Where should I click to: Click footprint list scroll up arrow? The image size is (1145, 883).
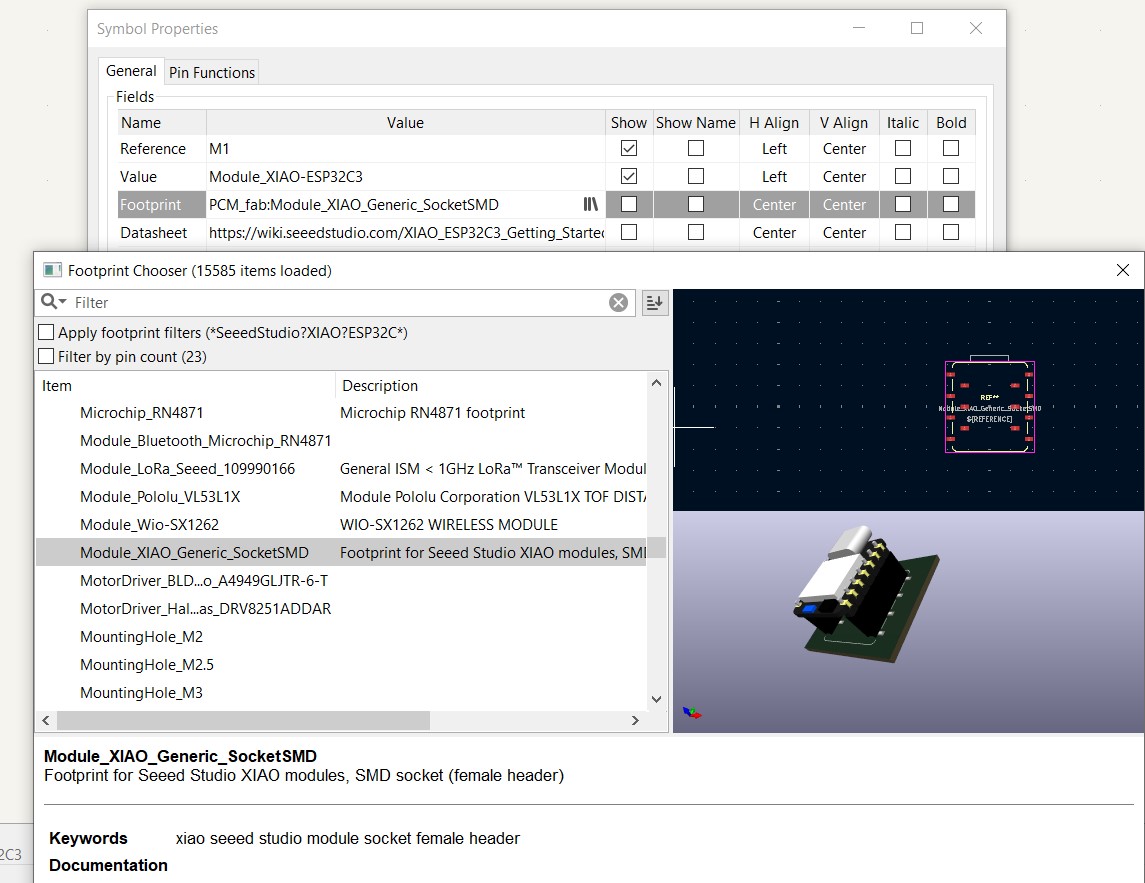click(656, 383)
